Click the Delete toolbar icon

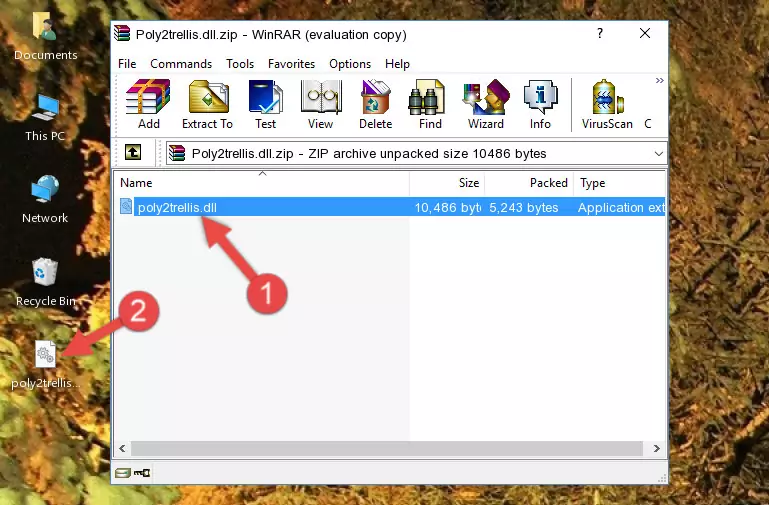[x=376, y=104]
